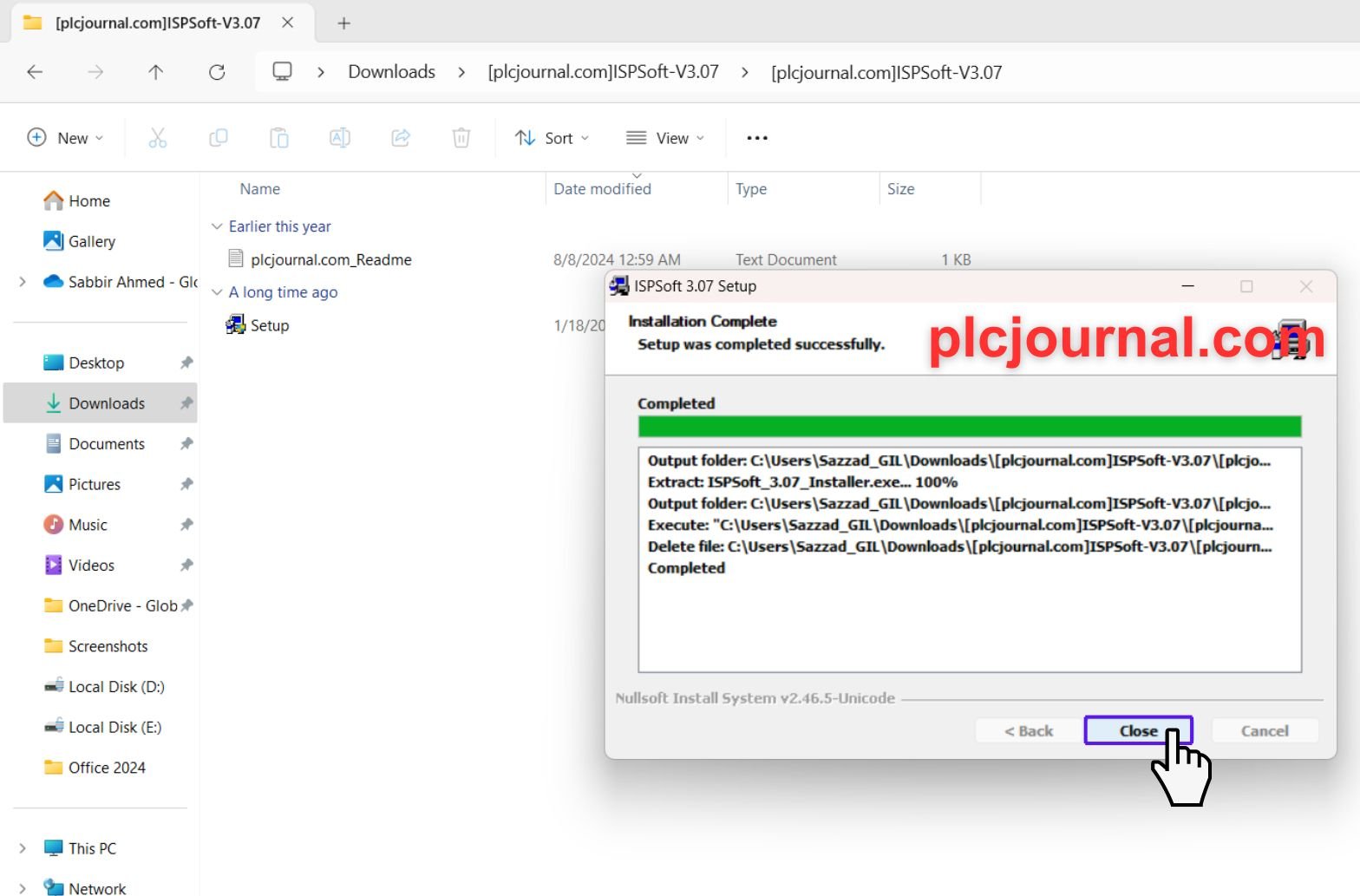Click the Setup application file icon
The height and width of the screenshot is (896, 1360).
point(235,325)
